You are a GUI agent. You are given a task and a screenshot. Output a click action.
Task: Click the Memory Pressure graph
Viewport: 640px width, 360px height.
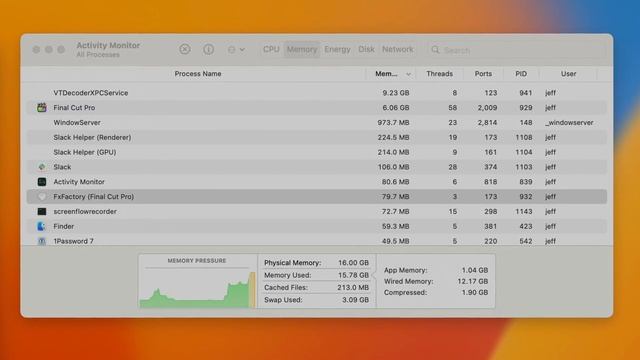[198, 288]
